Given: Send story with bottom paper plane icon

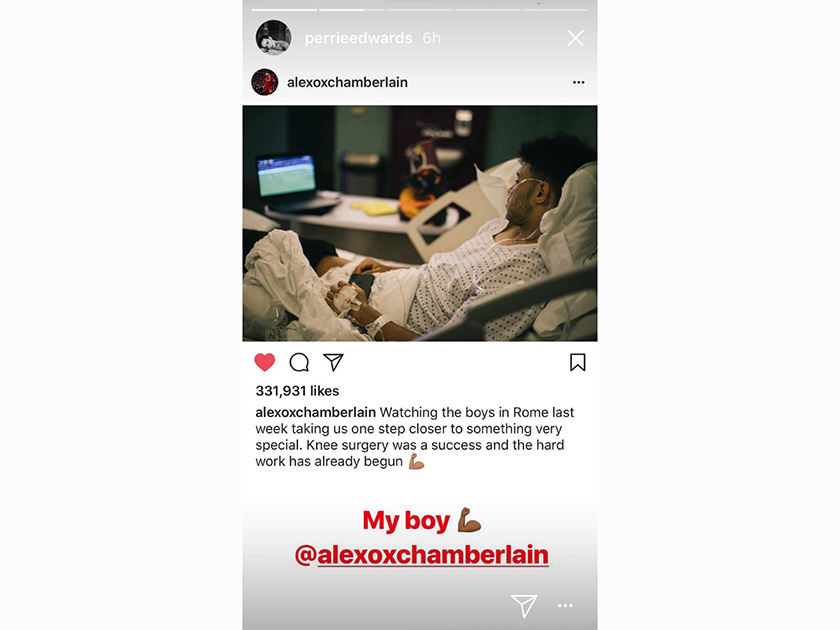Looking at the screenshot, I should 523,605.
